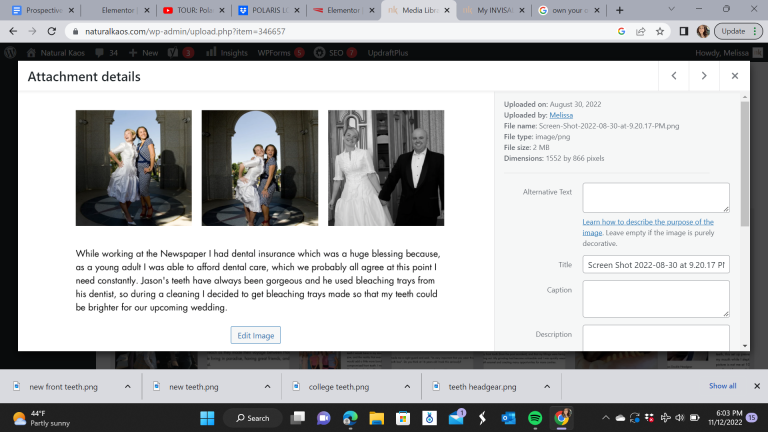Close the Attachment details dialog
This screenshot has width=768, height=432.
tap(735, 76)
